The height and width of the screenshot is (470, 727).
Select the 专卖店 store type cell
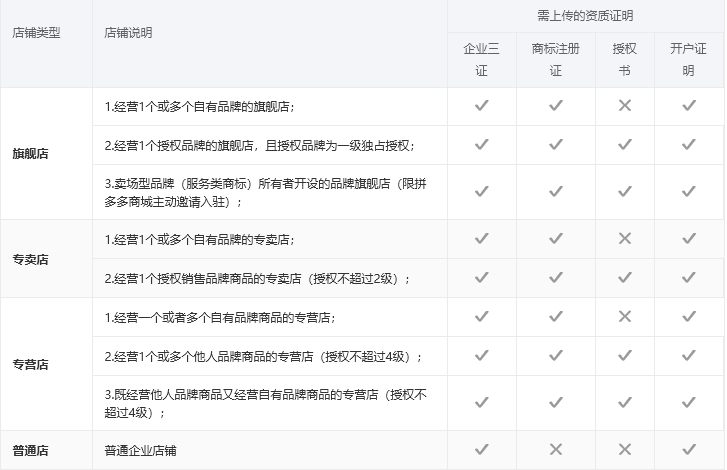pyautogui.click(x=31, y=260)
